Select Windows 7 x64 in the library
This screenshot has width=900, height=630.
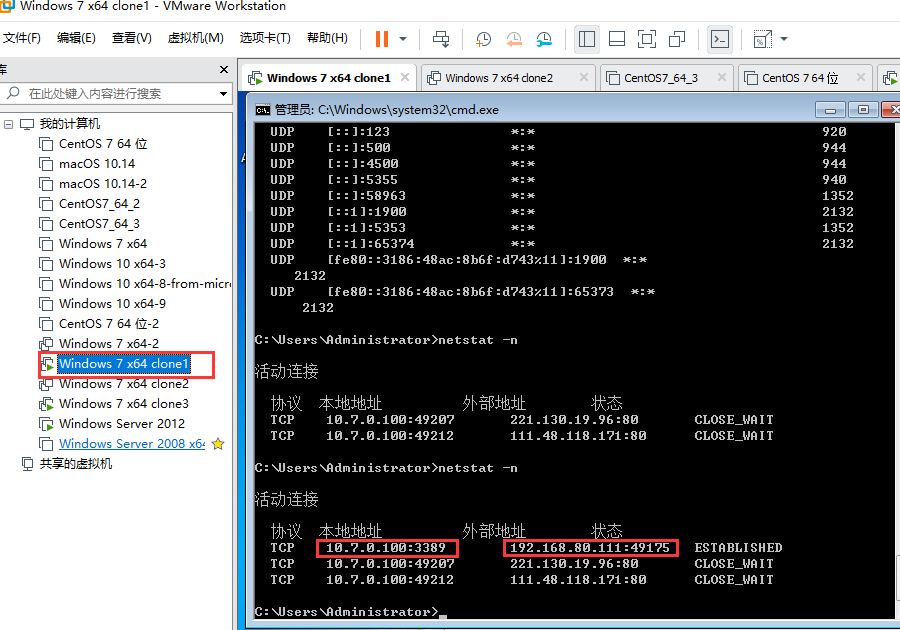pos(103,244)
